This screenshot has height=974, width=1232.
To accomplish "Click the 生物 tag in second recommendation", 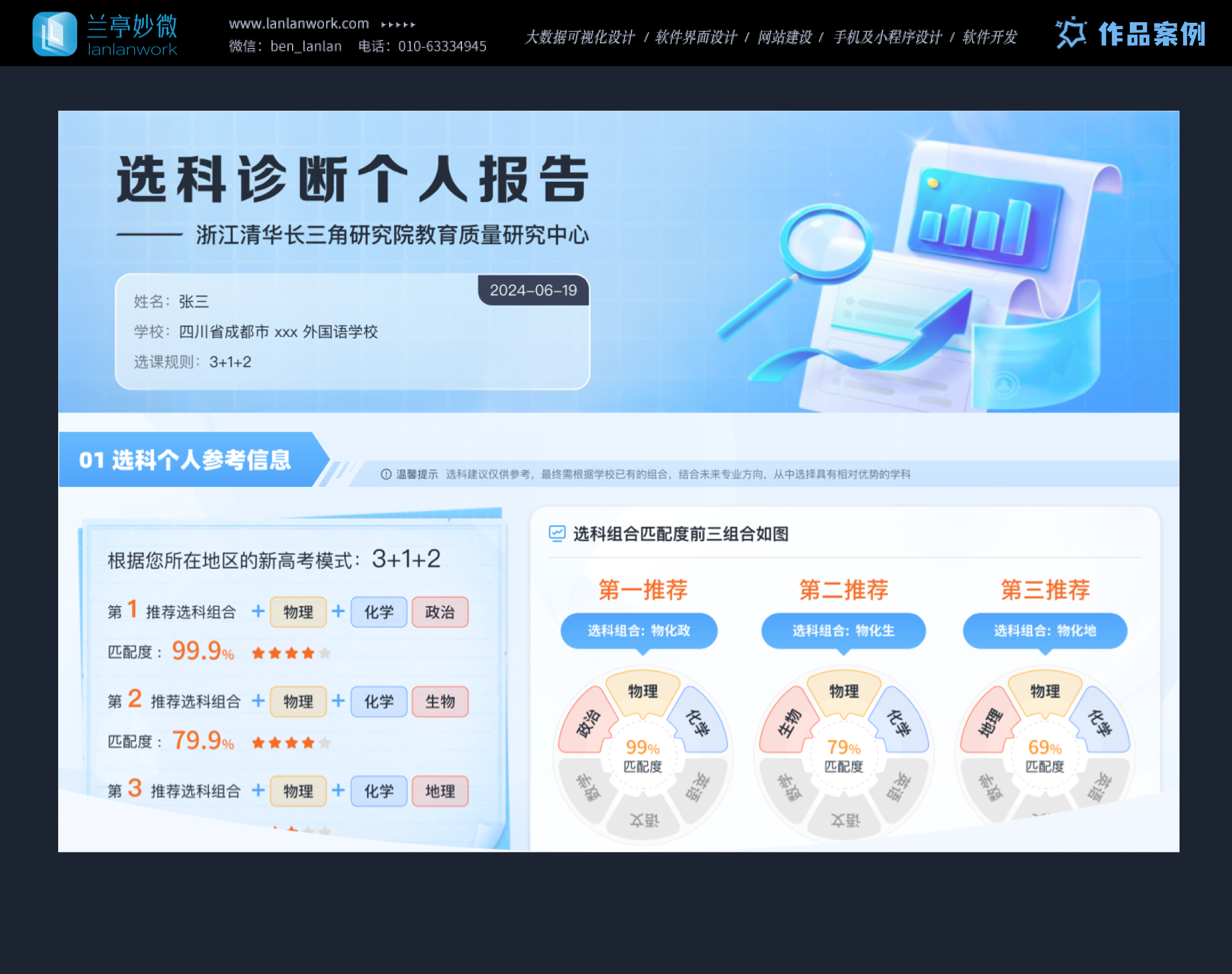I will pyautogui.click(x=440, y=702).
